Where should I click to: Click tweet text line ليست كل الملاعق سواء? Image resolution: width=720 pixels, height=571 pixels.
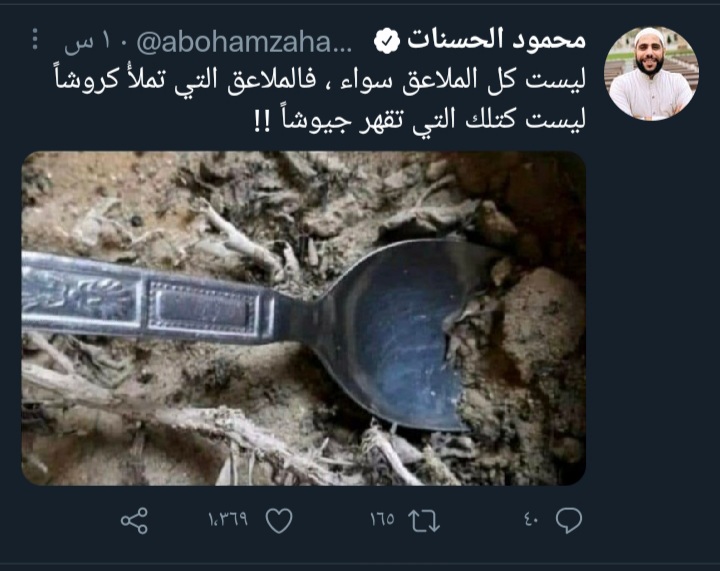point(463,80)
